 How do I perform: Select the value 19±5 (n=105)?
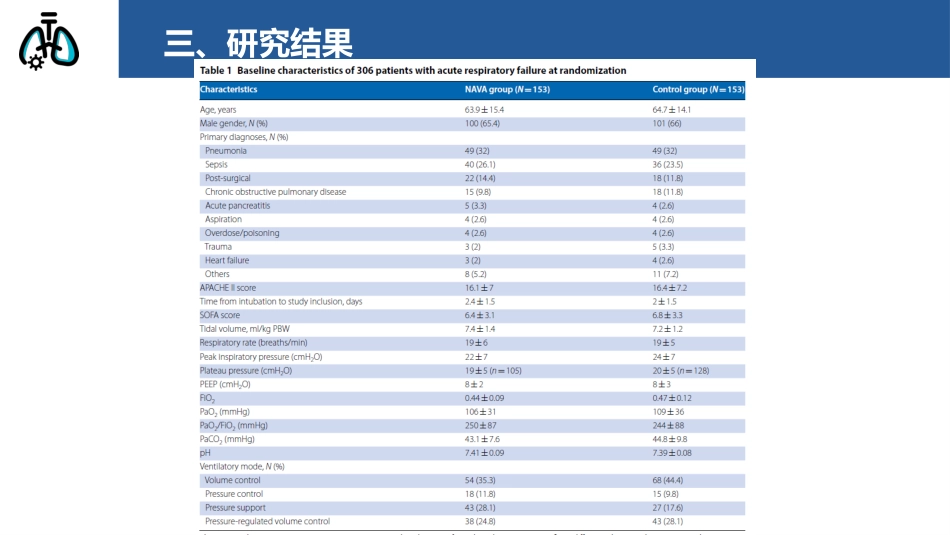pyautogui.click(x=493, y=371)
